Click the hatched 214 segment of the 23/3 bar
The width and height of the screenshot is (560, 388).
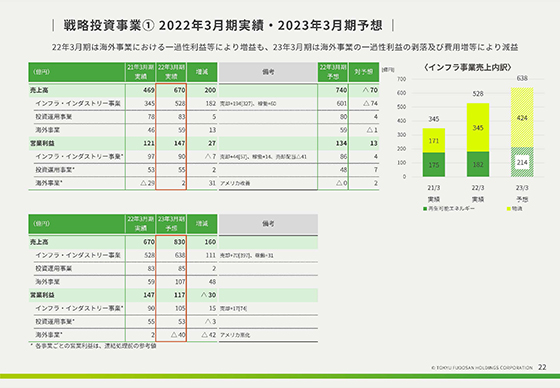[522, 162]
